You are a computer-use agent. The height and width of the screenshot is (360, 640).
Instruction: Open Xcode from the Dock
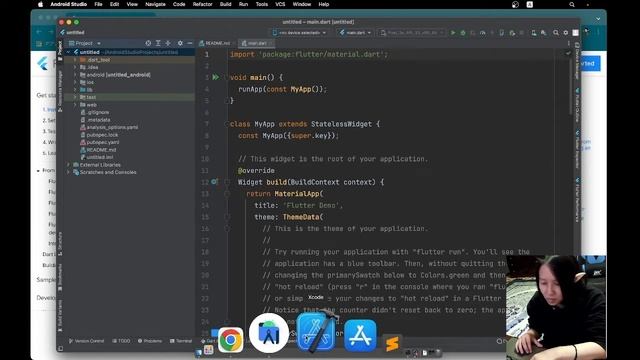pos(317,331)
